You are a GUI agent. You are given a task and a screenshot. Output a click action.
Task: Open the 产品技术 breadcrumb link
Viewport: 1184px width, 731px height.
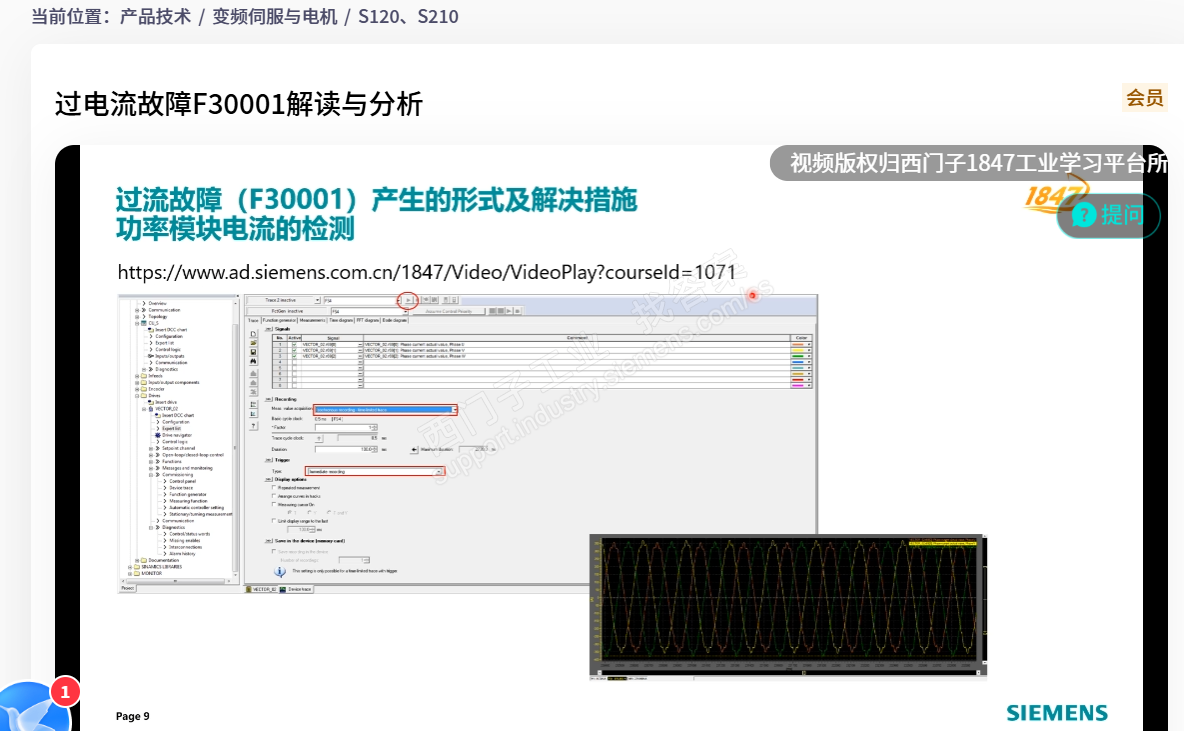pyautogui.click(x=155, y=17)
